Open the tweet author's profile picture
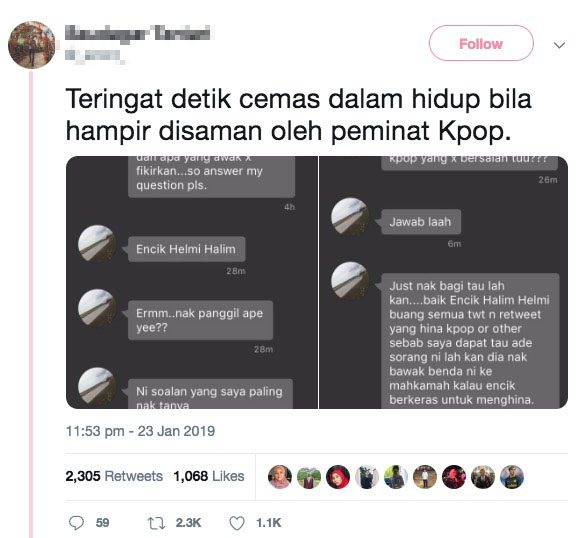Screen dimensions: 585x538 point(32,45)
